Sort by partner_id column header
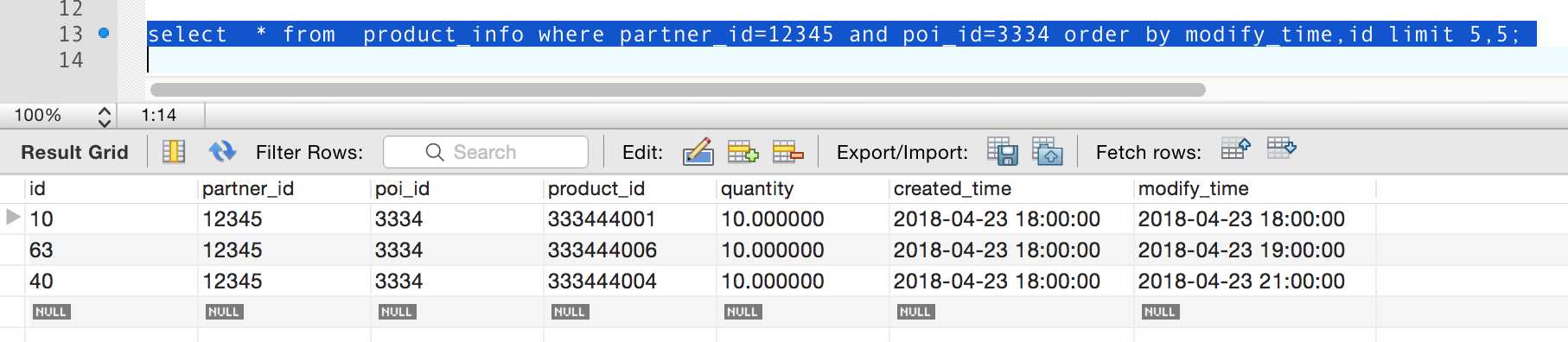 284,188
